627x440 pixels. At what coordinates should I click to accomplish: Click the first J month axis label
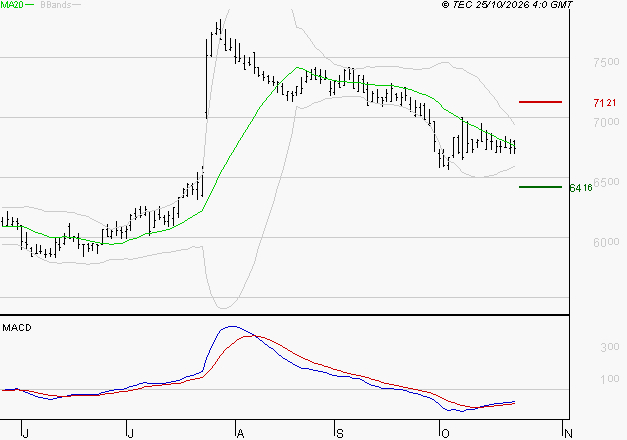point(26,433)
